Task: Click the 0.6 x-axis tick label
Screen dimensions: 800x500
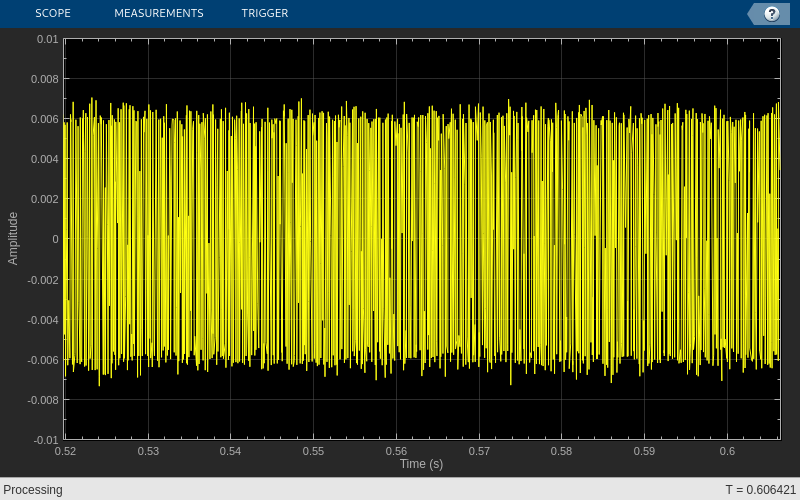Action: pyautogui.click(x=728, y=451)
